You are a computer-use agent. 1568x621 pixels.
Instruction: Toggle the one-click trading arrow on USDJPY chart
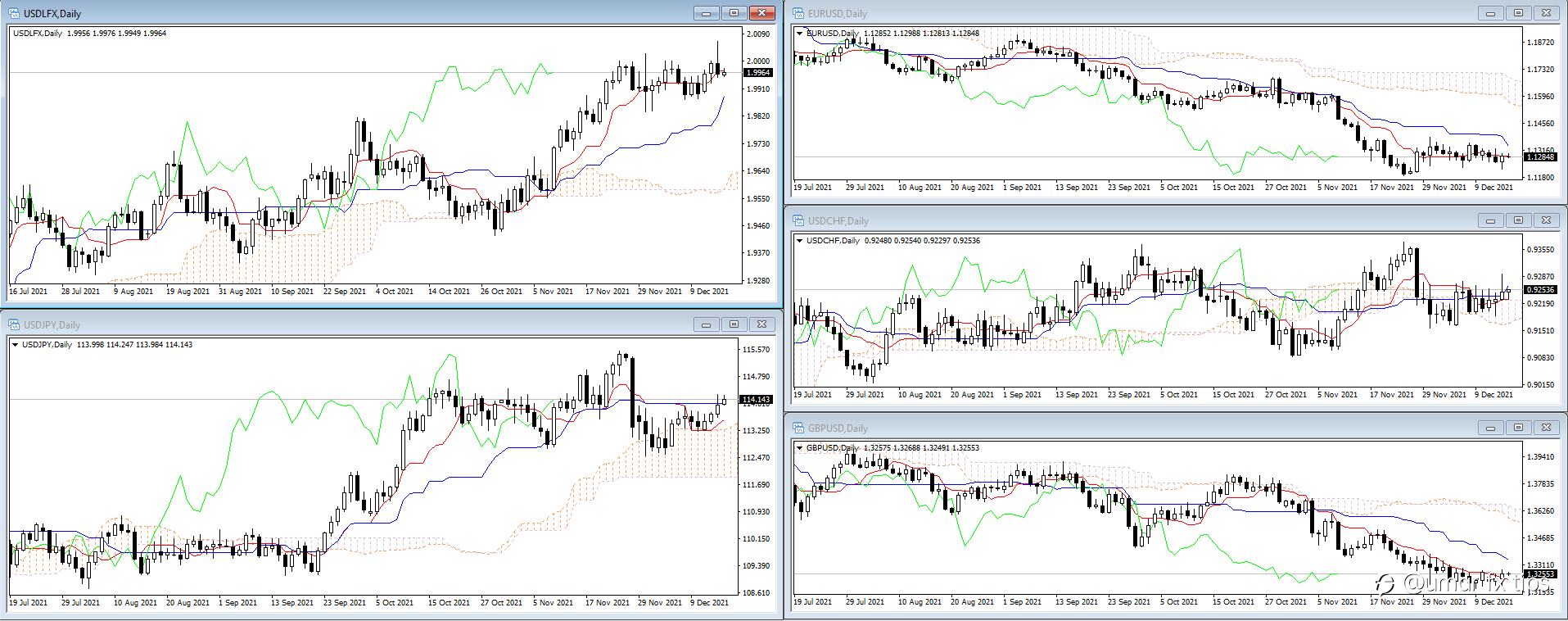coord(15,345)
